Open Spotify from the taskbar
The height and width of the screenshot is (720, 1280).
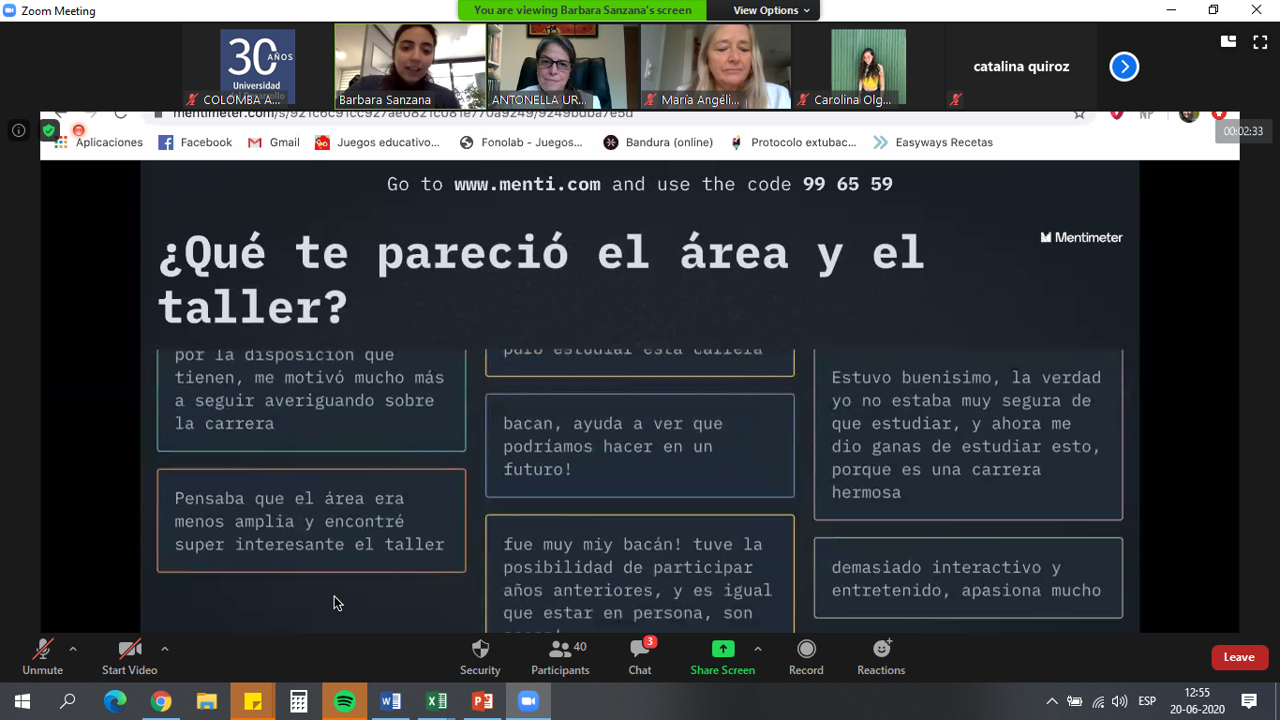345,702
